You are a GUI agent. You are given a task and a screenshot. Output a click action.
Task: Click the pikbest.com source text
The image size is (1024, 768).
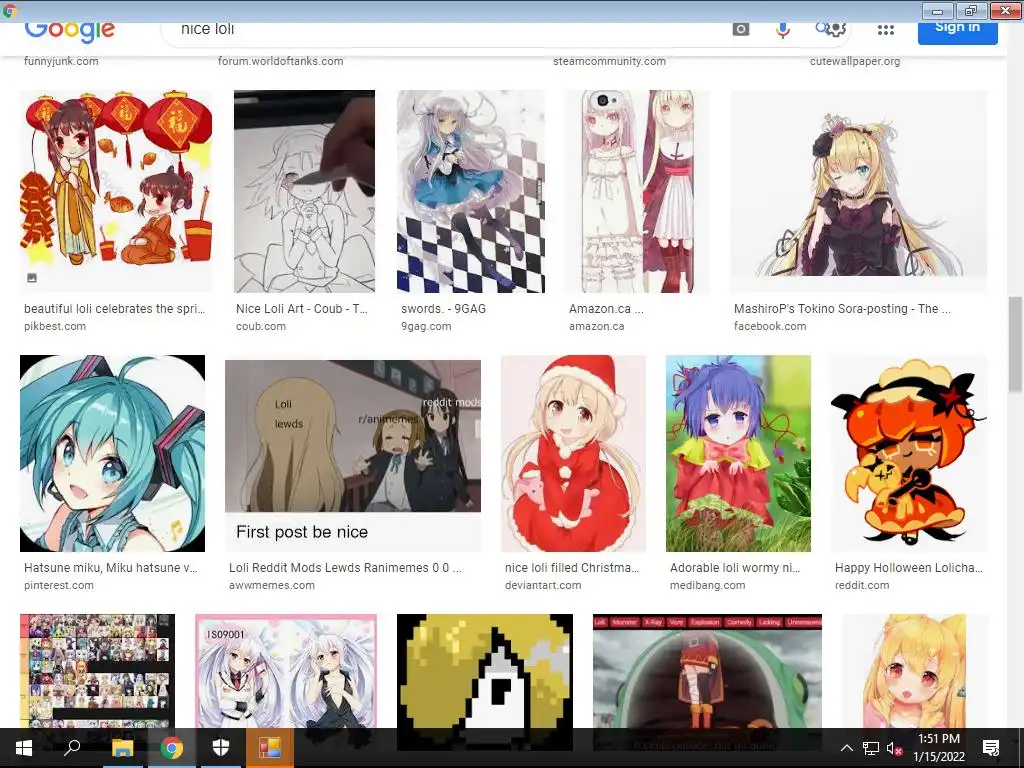click(55, 326)
